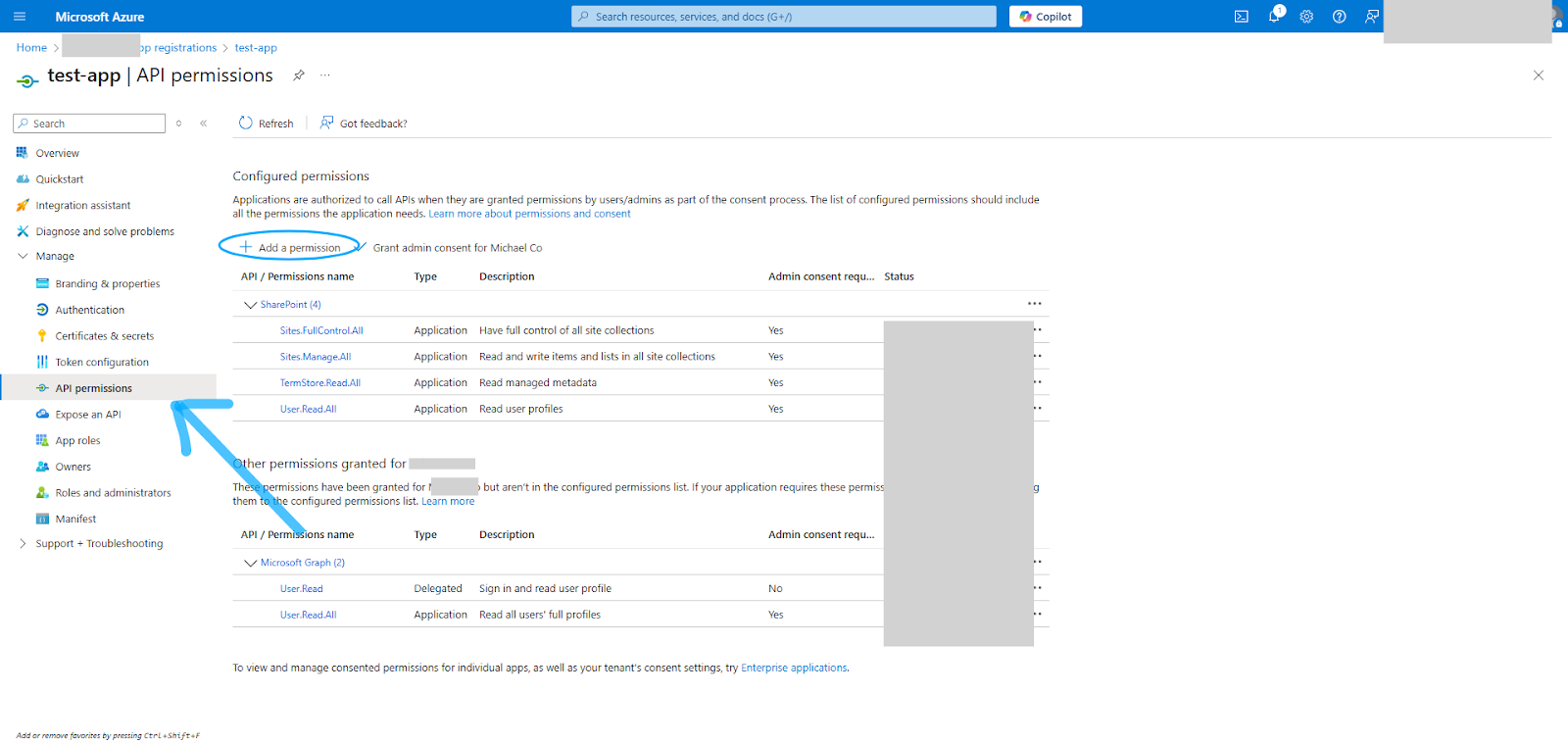Open Roles and administrators
This screenshot has height=744, width=1568.
coord(113,493)
